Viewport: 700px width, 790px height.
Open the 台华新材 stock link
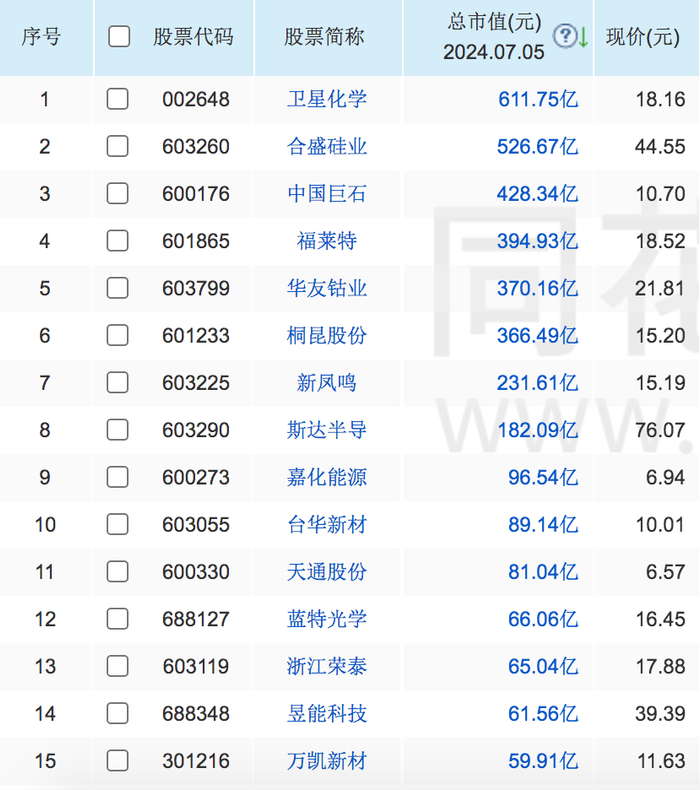[x=327, y=524]
